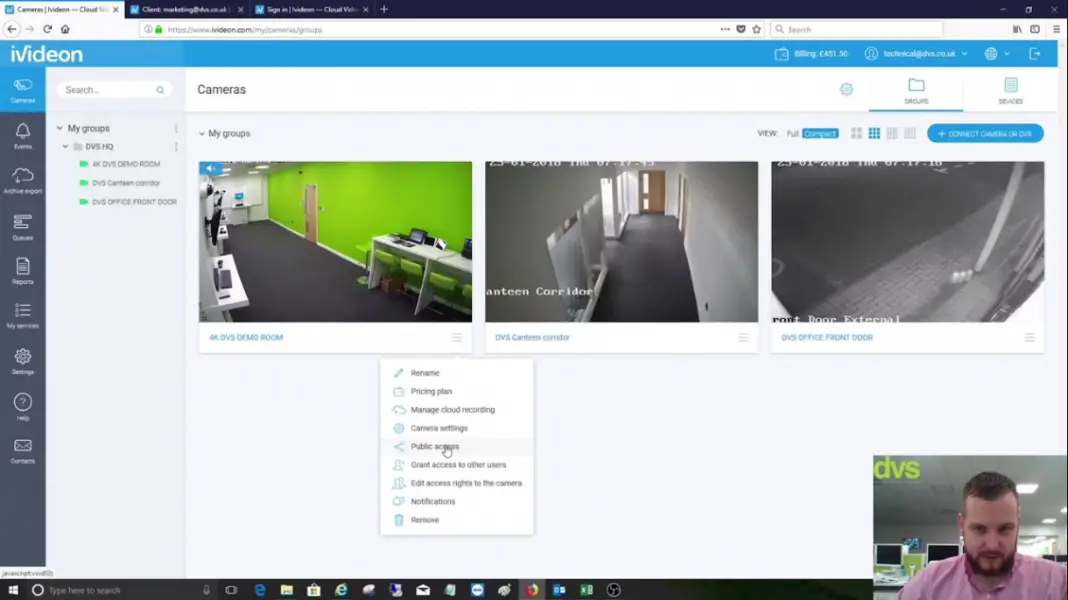
Task: Open the 4K DVS DEMO ROOM camera link
Action: coord(246,337)
